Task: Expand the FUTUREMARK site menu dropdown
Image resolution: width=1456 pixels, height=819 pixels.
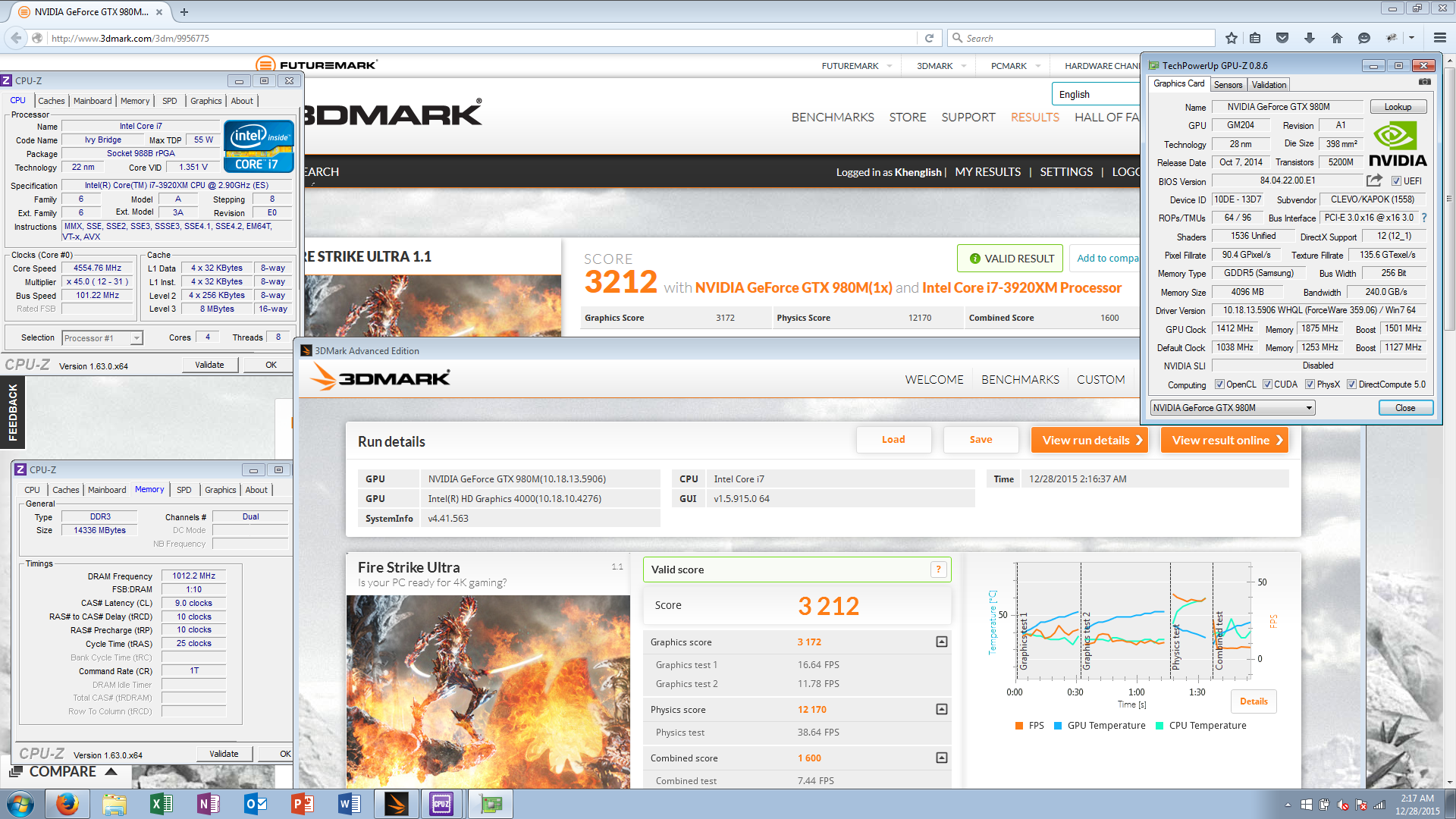Action: tap(890, 66)
